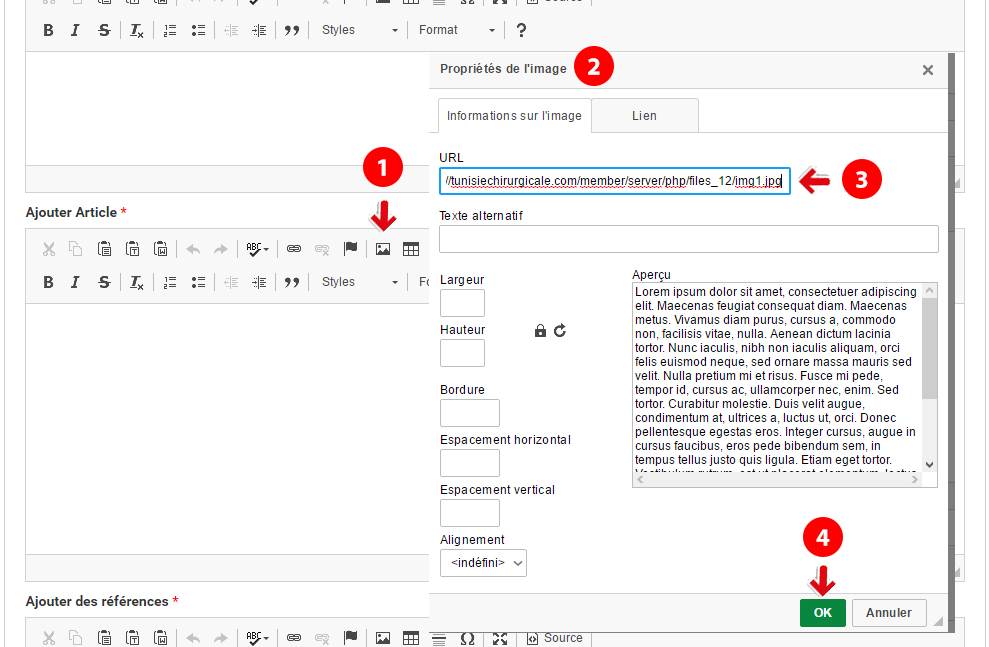The image size is (989, 647).
Task: Switch to the Lien tab
Action: coord(645,116)
